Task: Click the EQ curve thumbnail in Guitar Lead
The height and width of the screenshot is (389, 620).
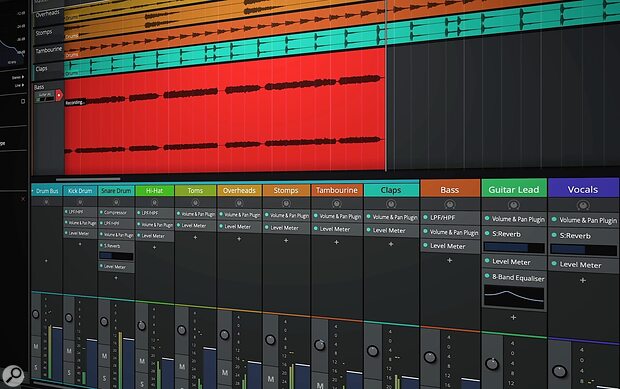Action: coord(514,296)
